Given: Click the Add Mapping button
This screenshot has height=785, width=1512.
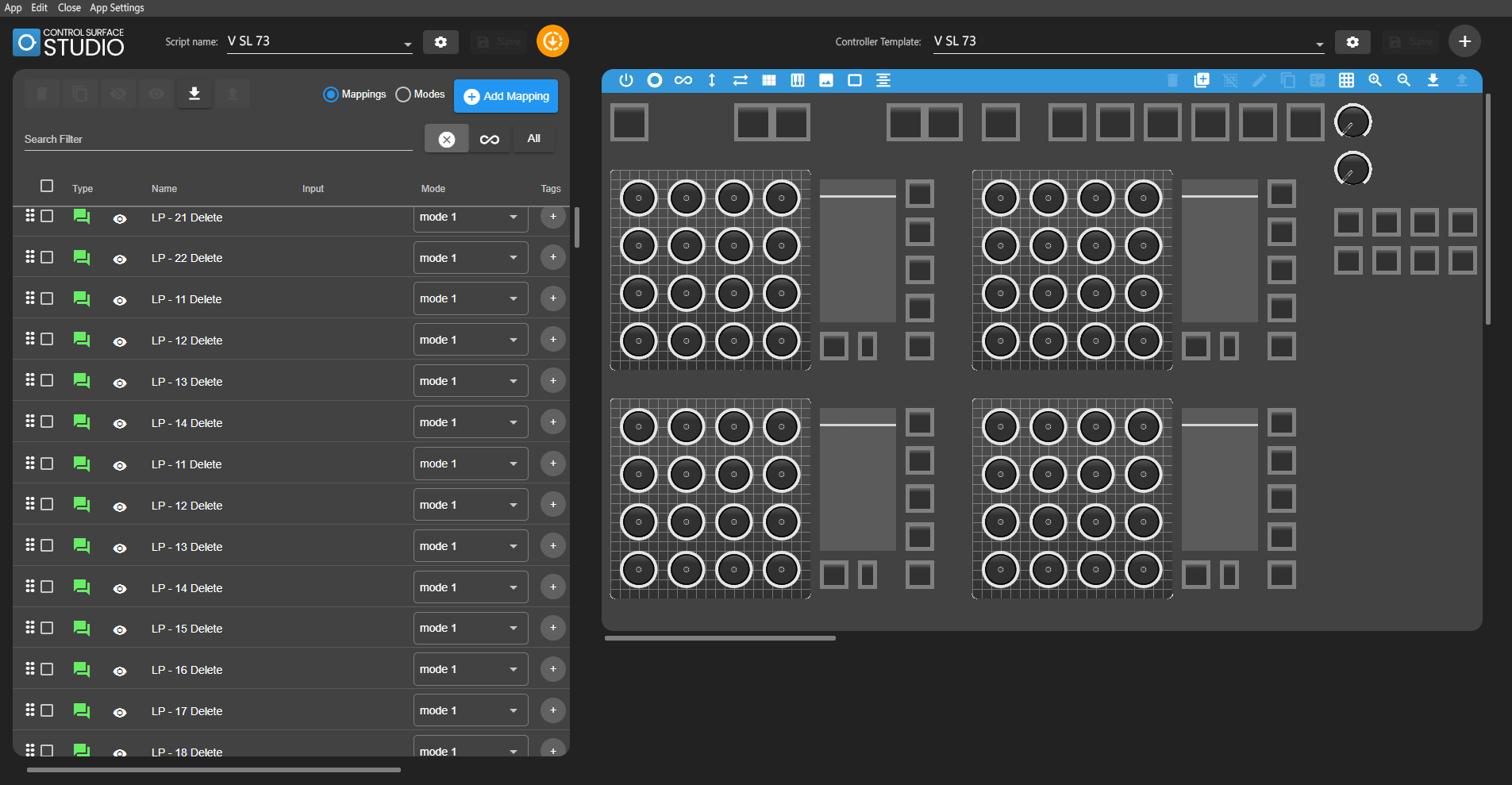Looking at the screenshot, I should [506, 96].
